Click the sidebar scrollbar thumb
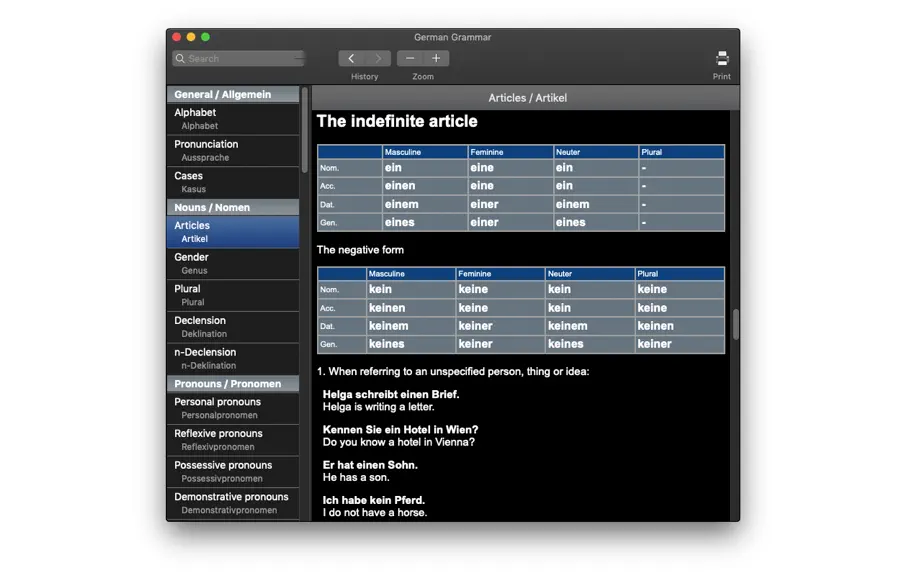Viewport: 922px width, 576px height. [x=305, y=130]
